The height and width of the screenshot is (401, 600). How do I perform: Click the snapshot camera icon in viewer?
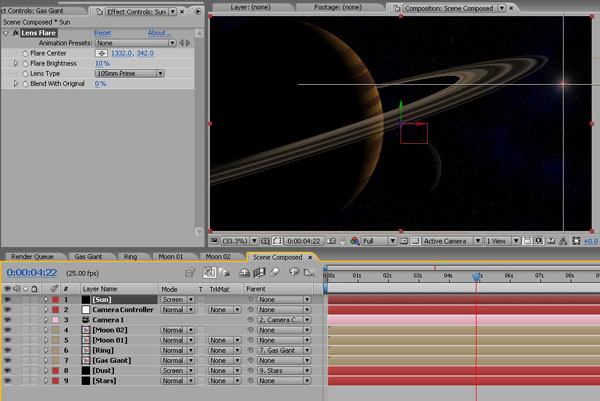pos(330,241)
